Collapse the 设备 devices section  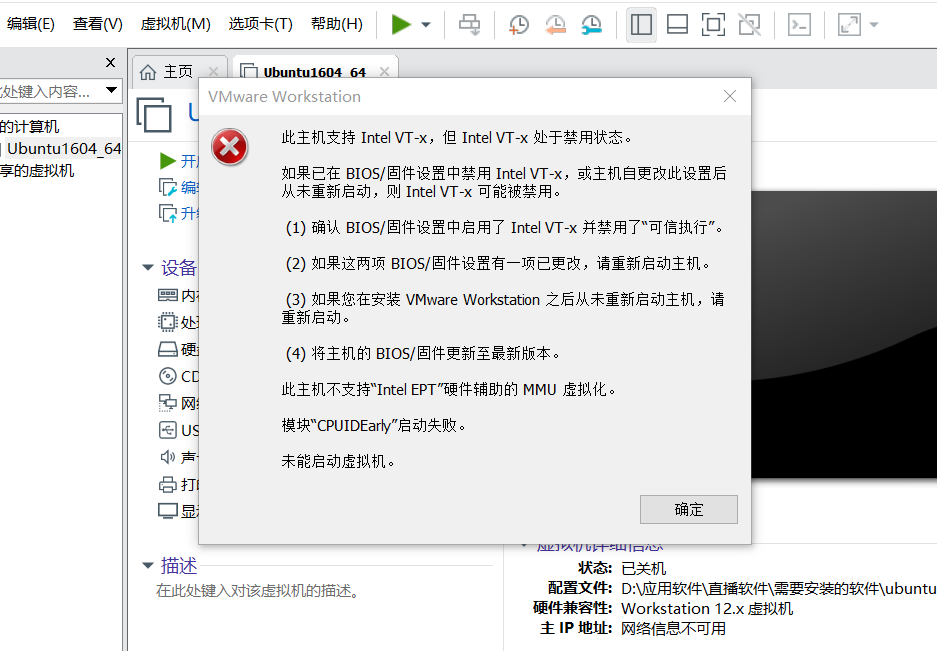click(x=149, y=267)
